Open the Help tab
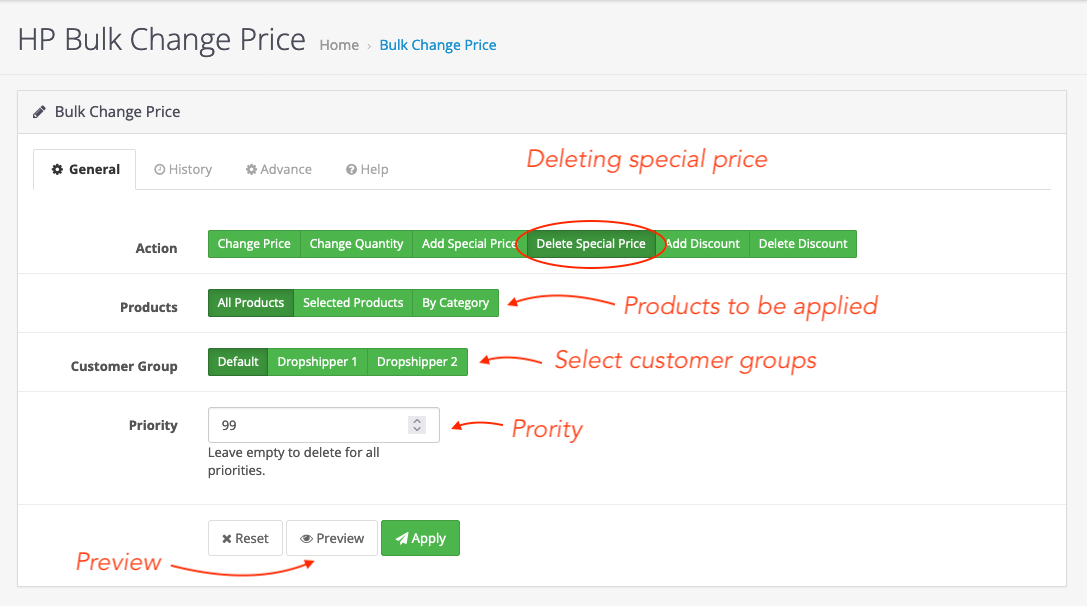Viewport: 1087px width, 606px height. tap(366, 169)
